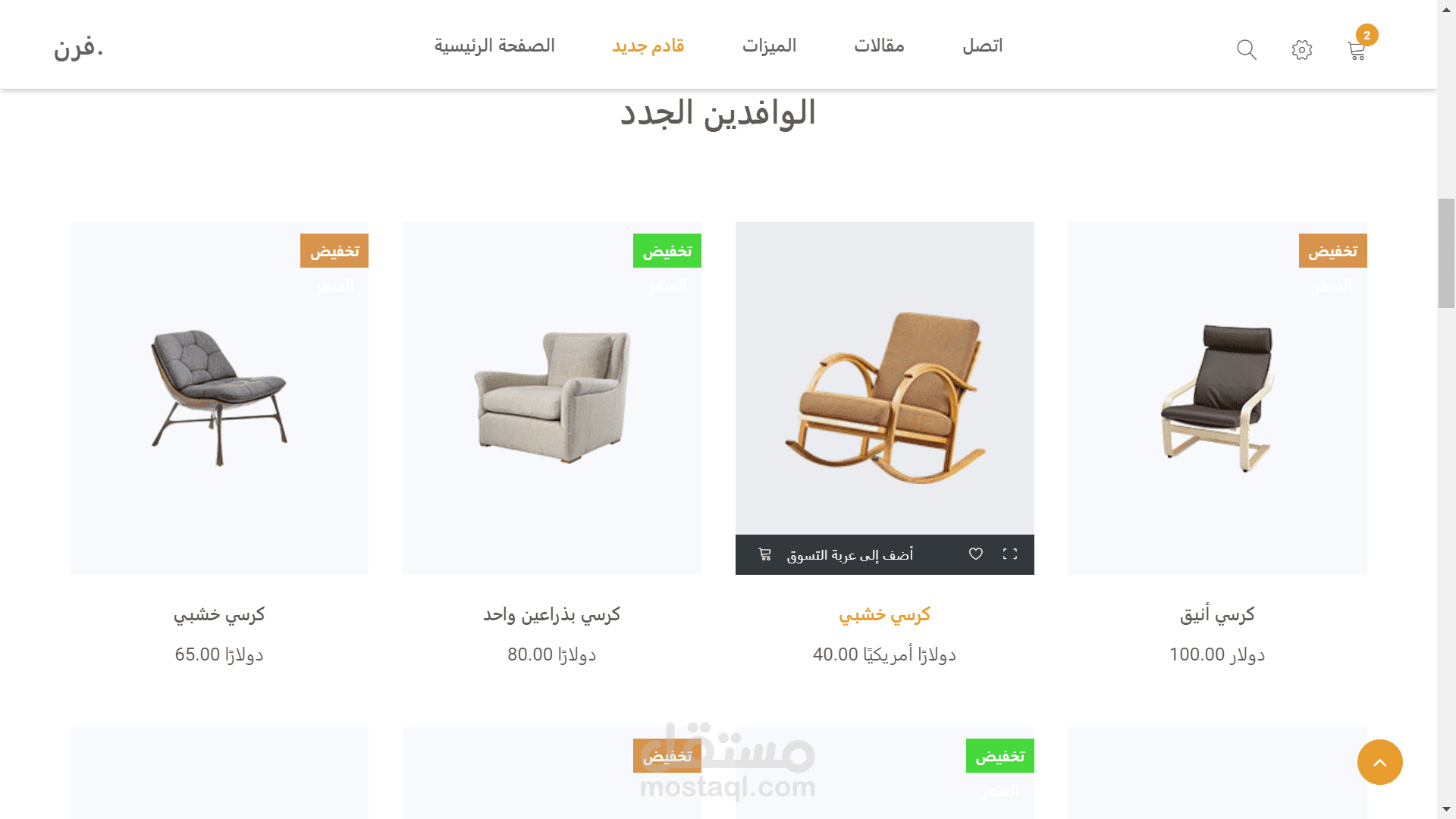Add rocking chair to wishlist heart

(x=976, y=554)
